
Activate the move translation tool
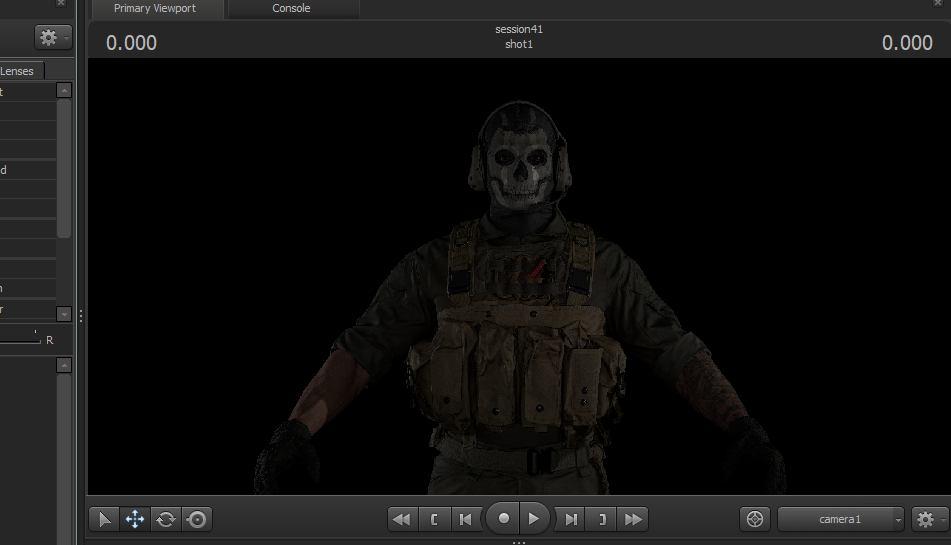point(135,520)
